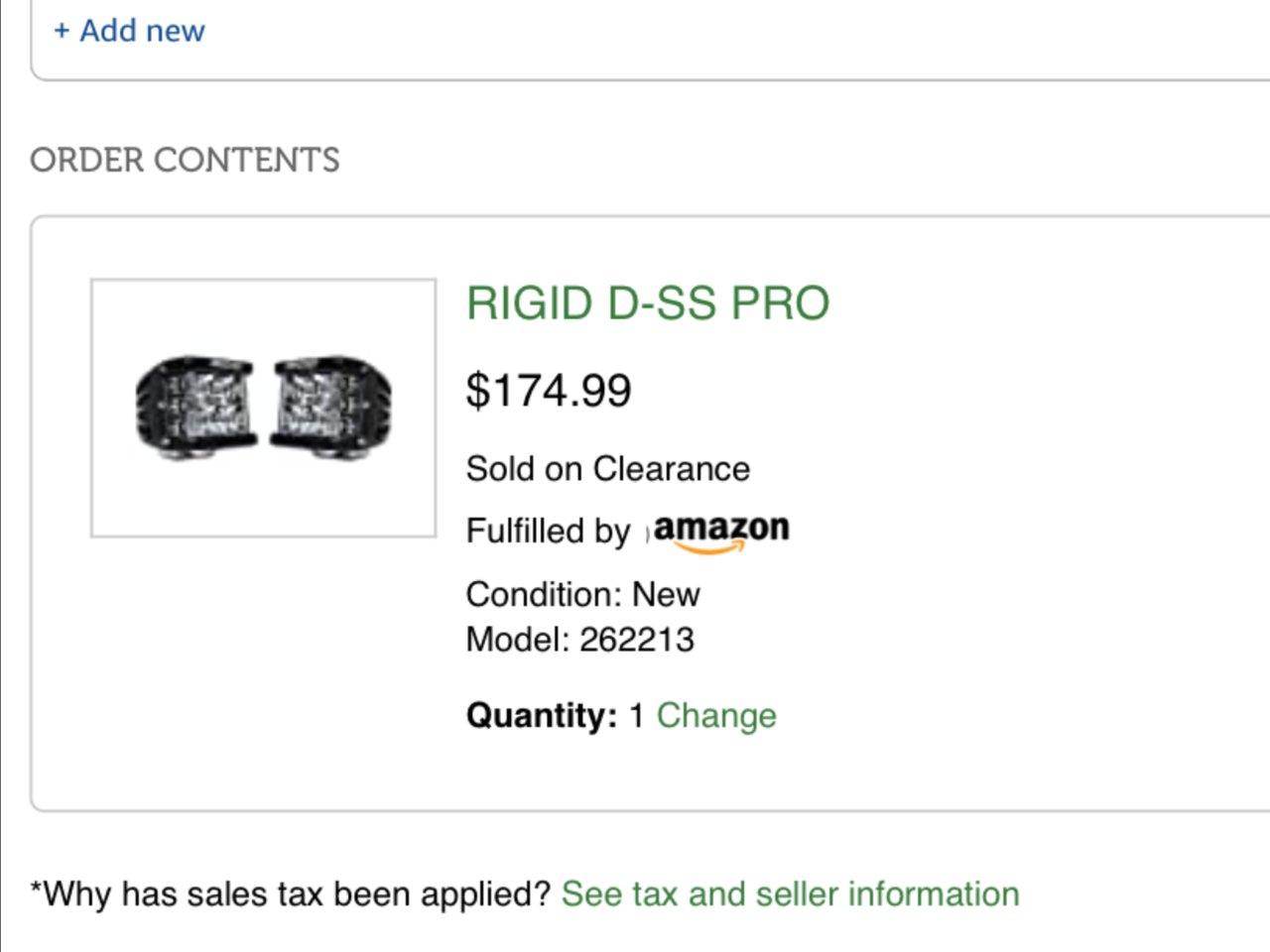The image size is (1270, 952).
Task: Click "Why has sales tax been applied?" text
Action: pos(290,893)
